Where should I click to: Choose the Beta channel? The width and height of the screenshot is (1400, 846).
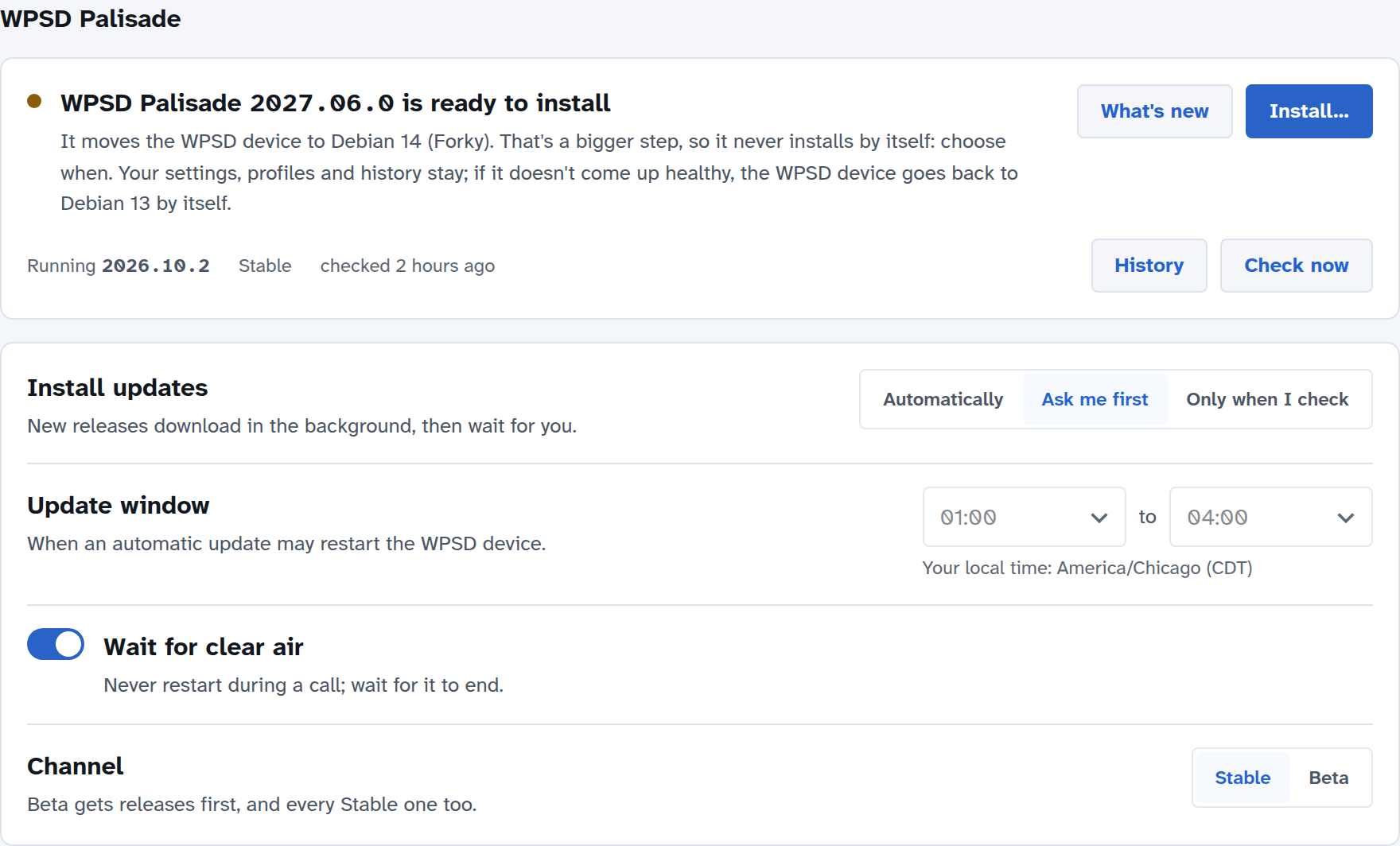click(1328, 778)
